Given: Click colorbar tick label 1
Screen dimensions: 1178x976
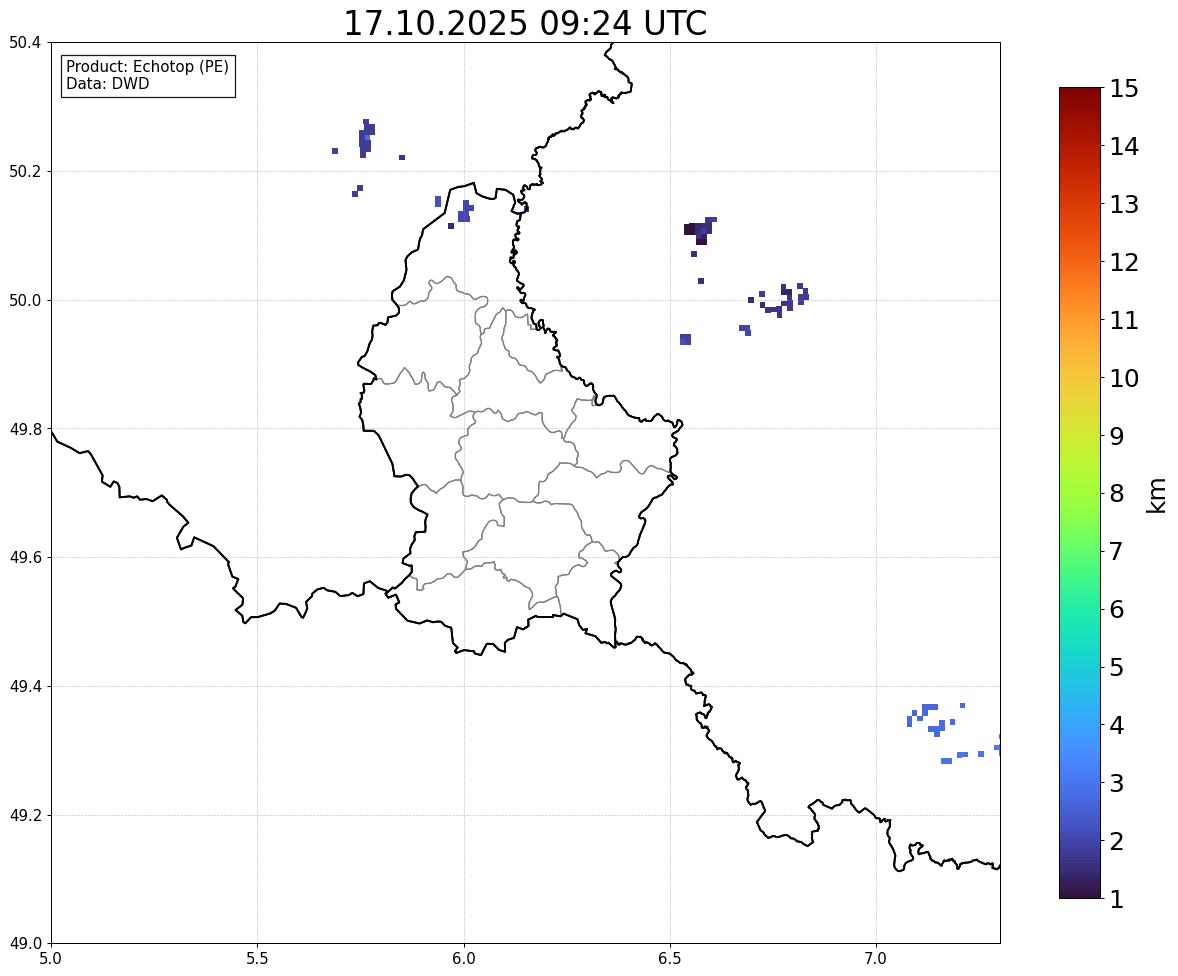Looking at the screenshot, I should pos(1117,899).
